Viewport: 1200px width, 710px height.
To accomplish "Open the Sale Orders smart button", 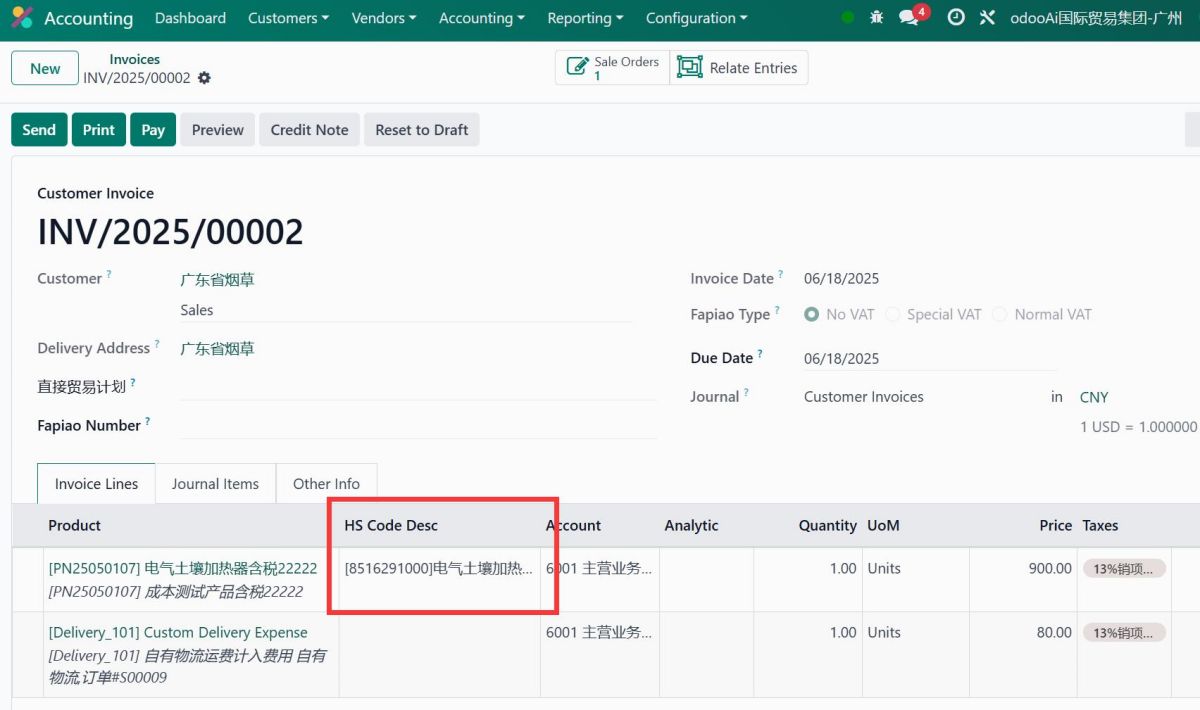I will click(612, 68).
